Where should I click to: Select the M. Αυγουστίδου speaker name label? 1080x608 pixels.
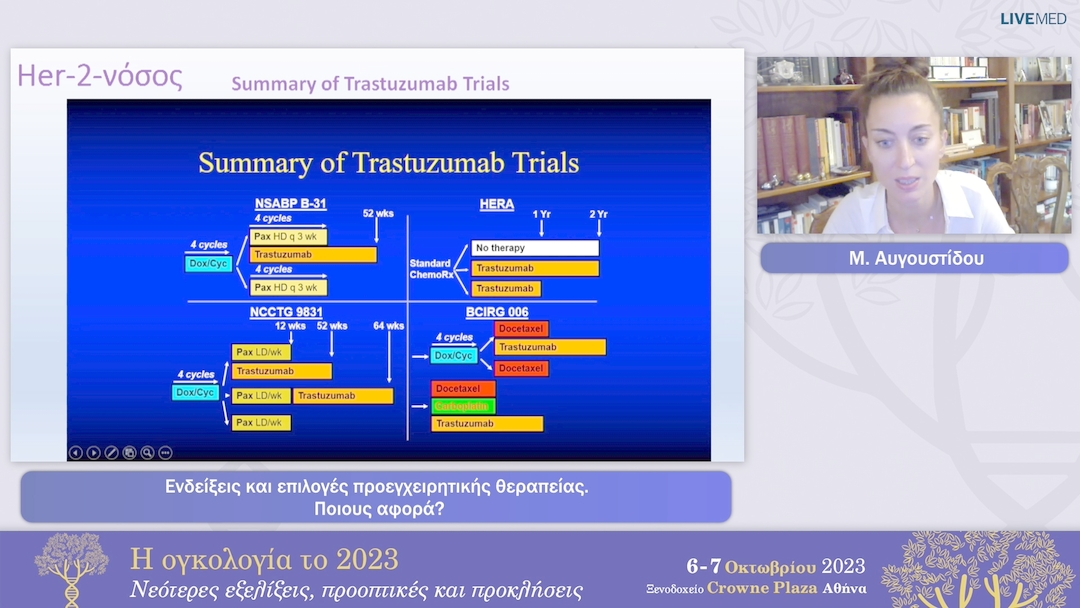913,259
